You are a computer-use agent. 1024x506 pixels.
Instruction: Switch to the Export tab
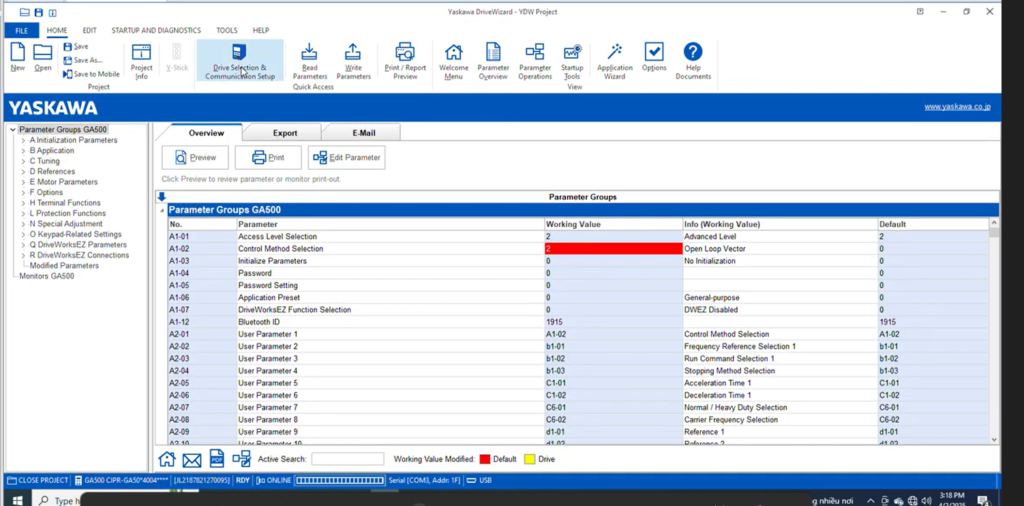click(285, 132)
